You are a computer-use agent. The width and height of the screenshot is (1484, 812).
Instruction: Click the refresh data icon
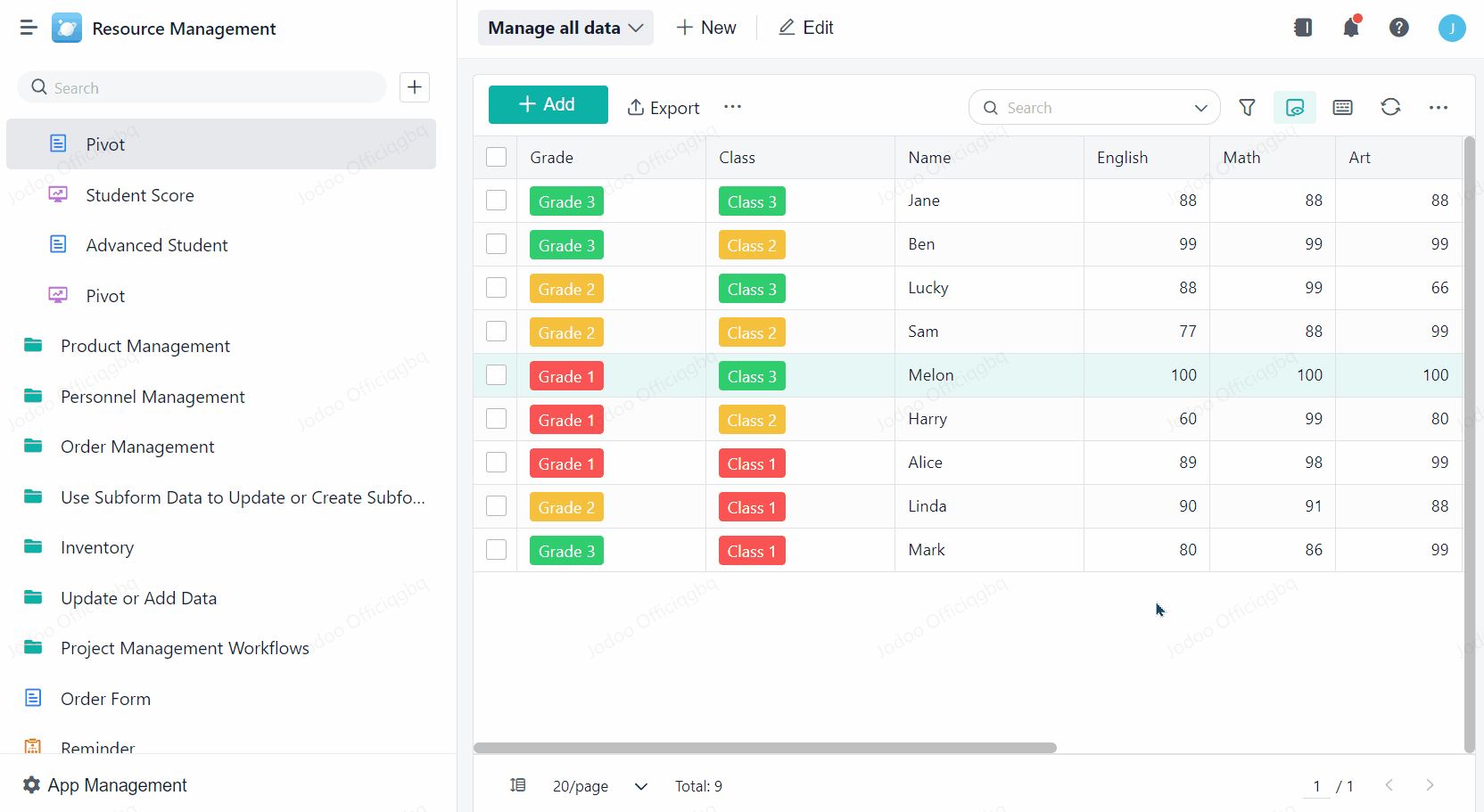[x=1390, y=108]
